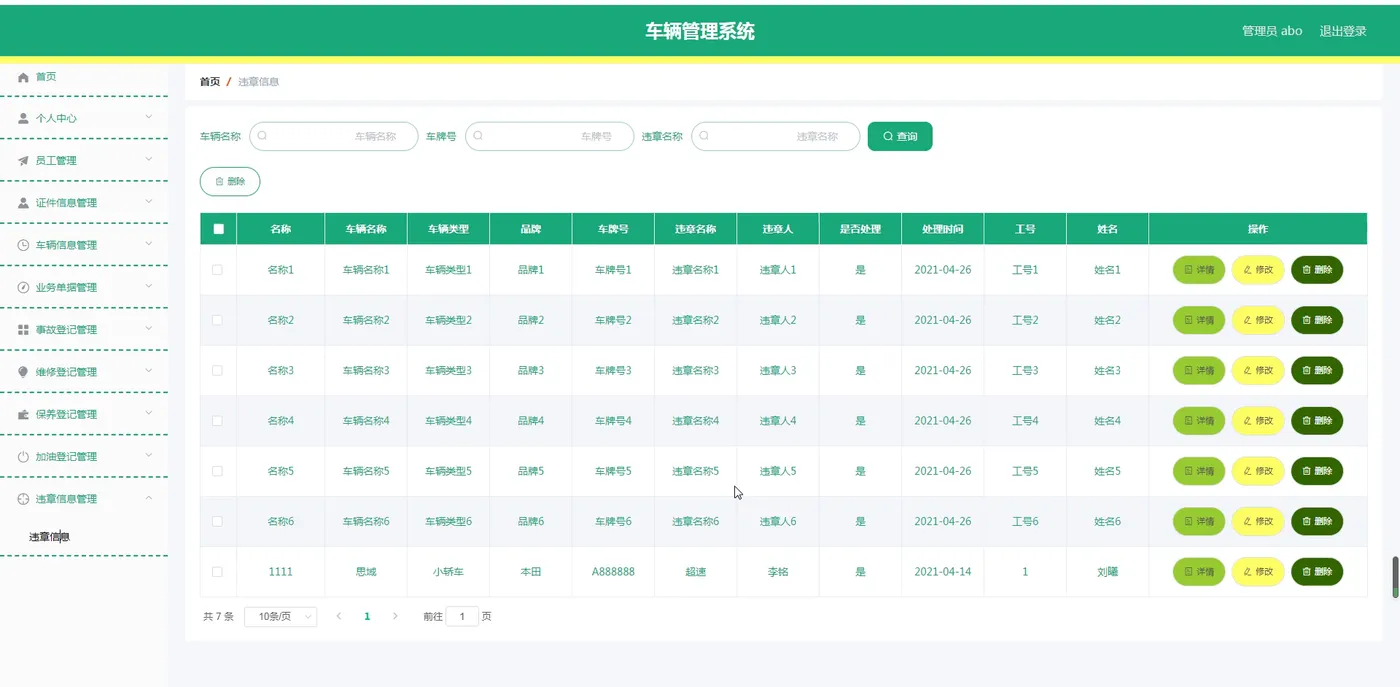Click the compass icon for 业务单据管理
This screenshot has height=687, width=1400.
click(24, 287)
